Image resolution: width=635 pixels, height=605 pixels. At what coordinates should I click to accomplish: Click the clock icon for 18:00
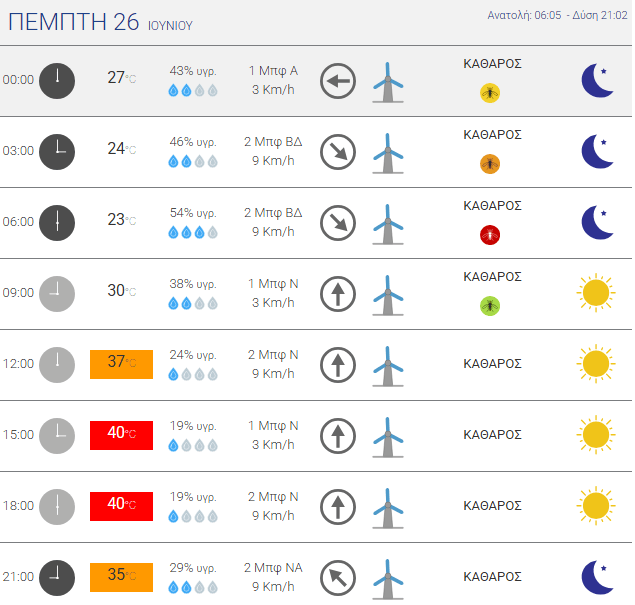[57, 507]
